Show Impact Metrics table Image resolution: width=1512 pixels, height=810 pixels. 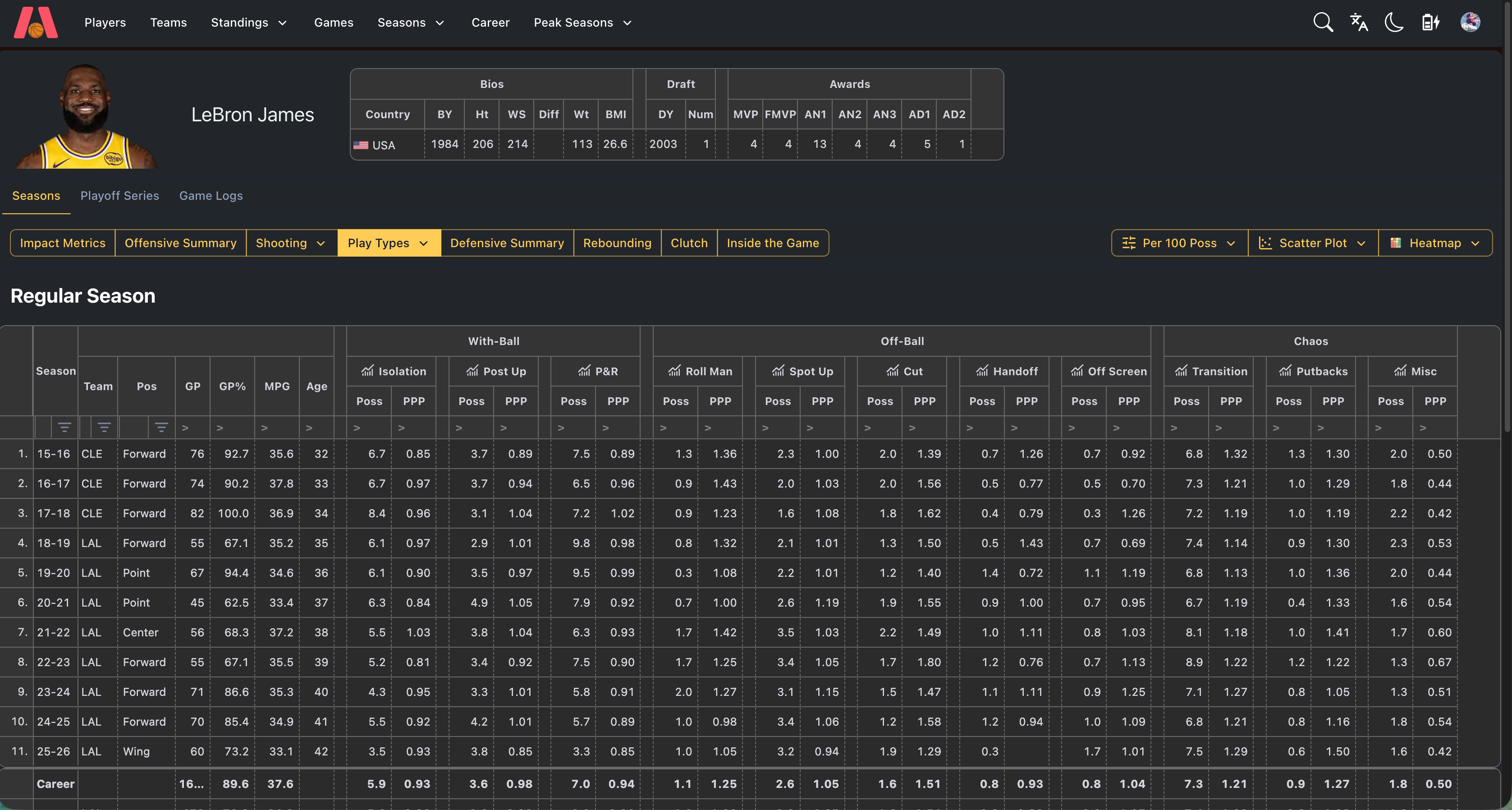pyautogui.click(x=63, y=243)
